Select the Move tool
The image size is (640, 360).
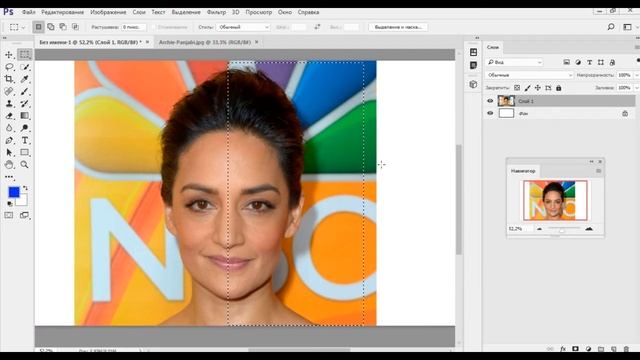(x=9, y=55)
